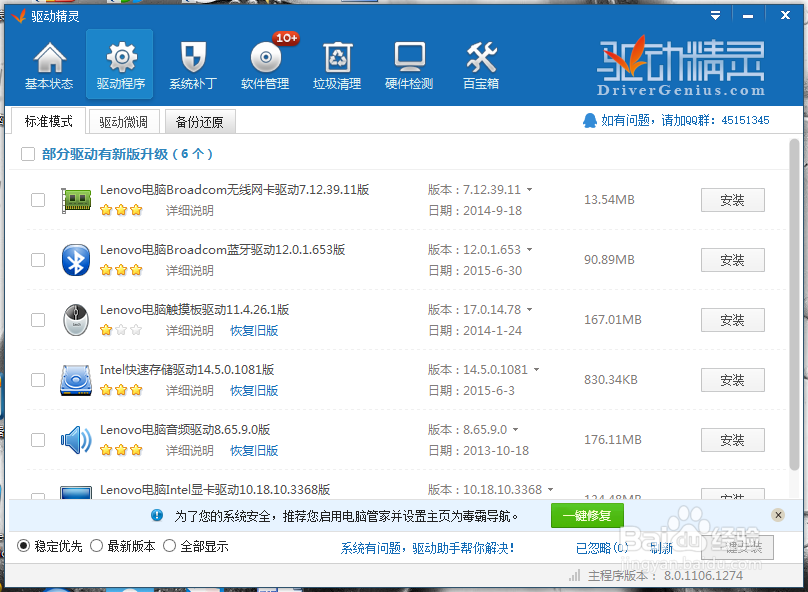Check the touchpad driver checkbox
Screen dimensions: 808x592
coord(38,320)
